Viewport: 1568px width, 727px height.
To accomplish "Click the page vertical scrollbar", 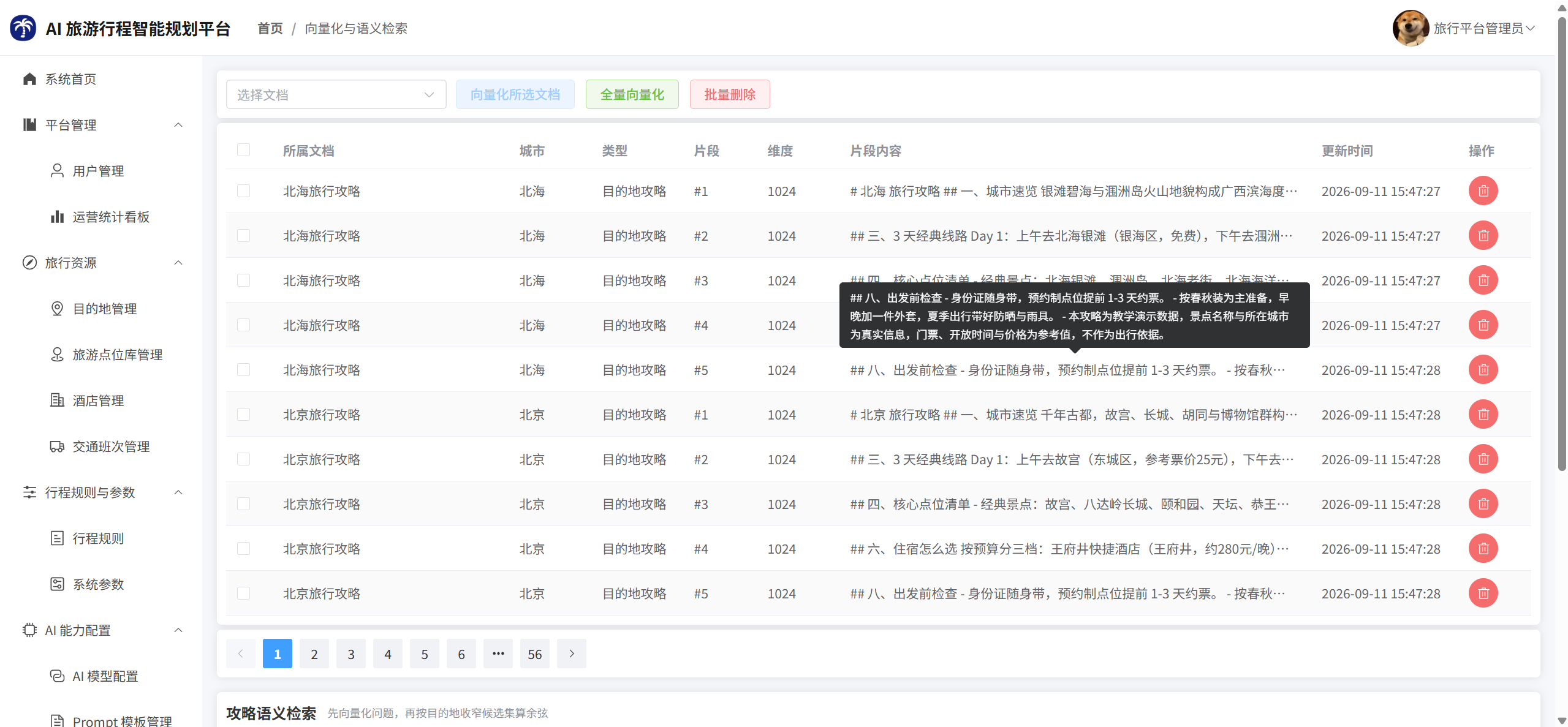I will click(x=1561, y=245).
